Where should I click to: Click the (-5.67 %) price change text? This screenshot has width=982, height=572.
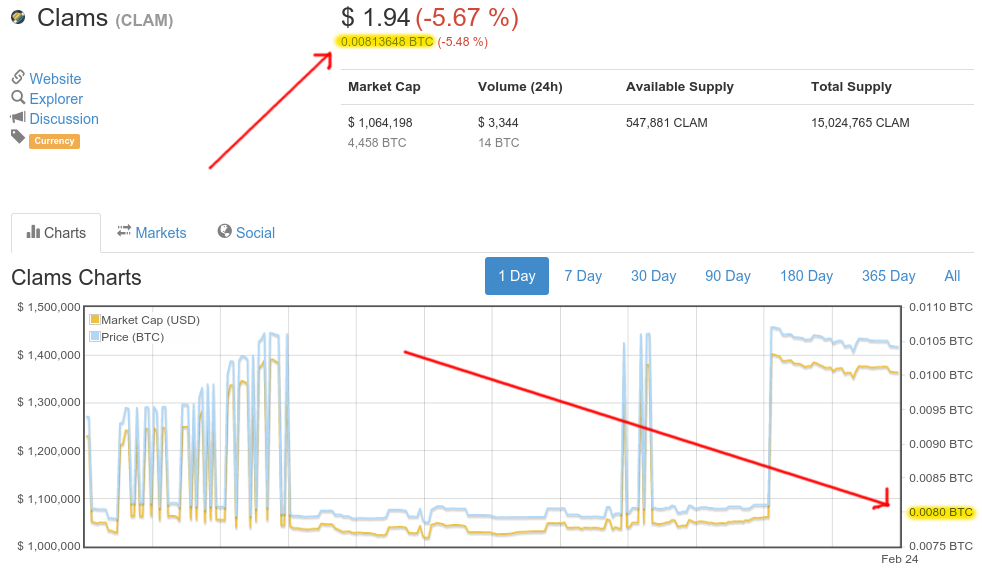467,18
